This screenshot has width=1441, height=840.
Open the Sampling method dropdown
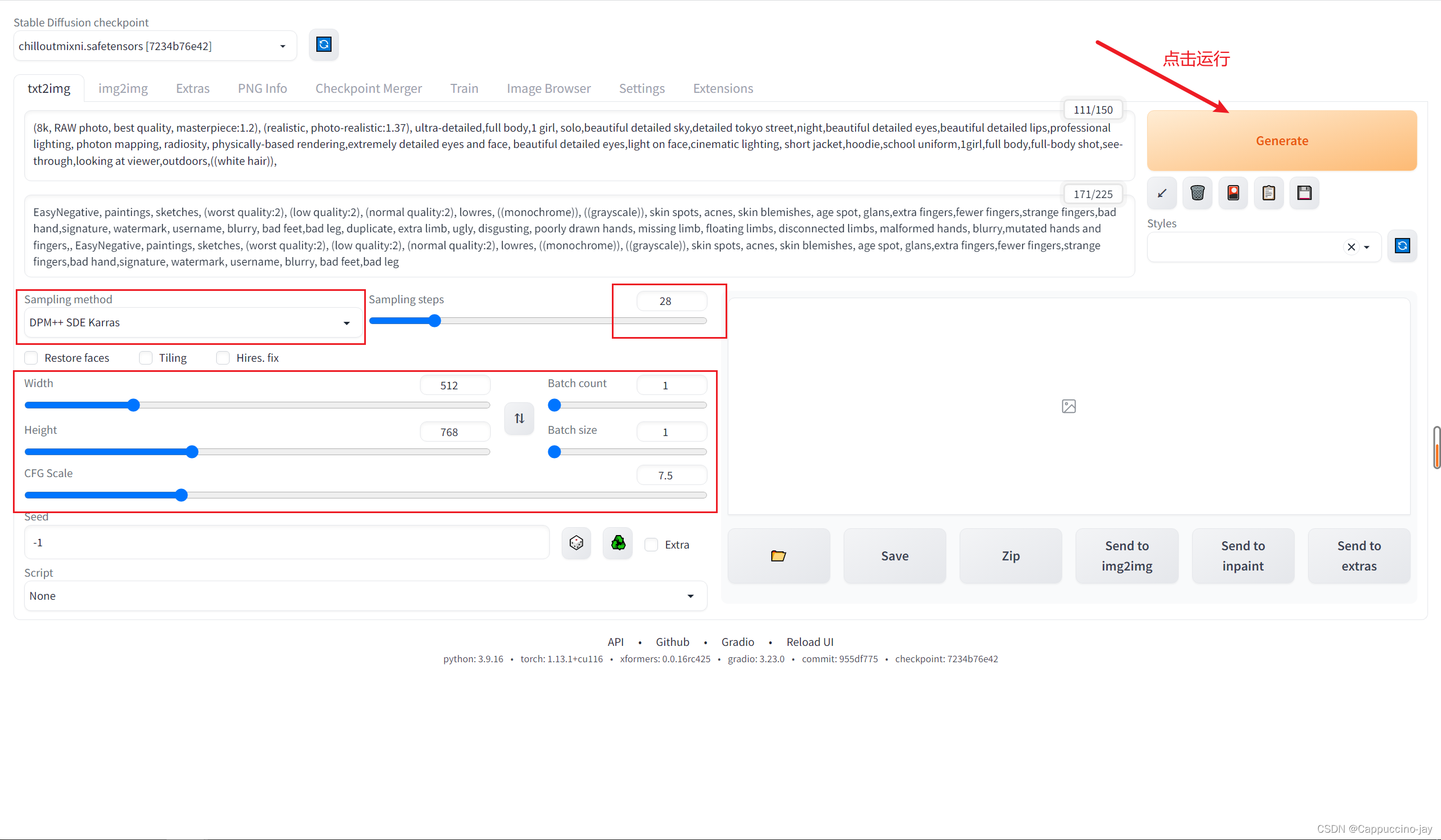(x=193, y=323)
